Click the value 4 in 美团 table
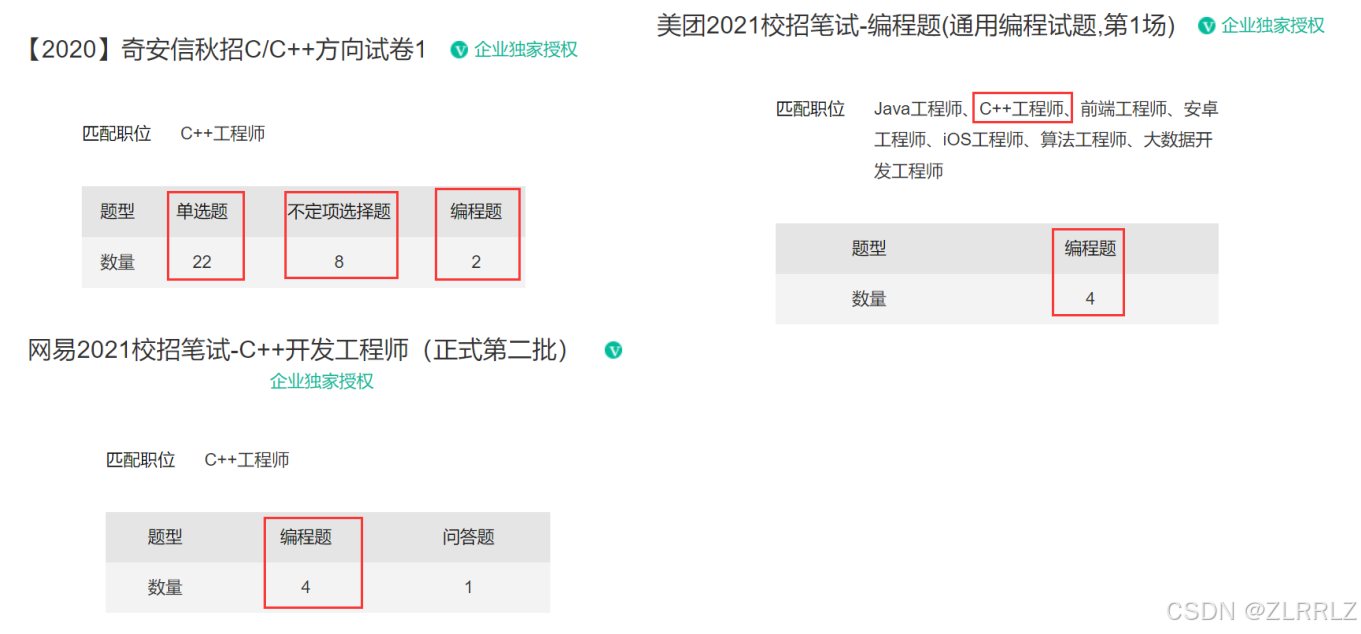The height and width of the screenshot is (634, 1361). pos(1090,298)
